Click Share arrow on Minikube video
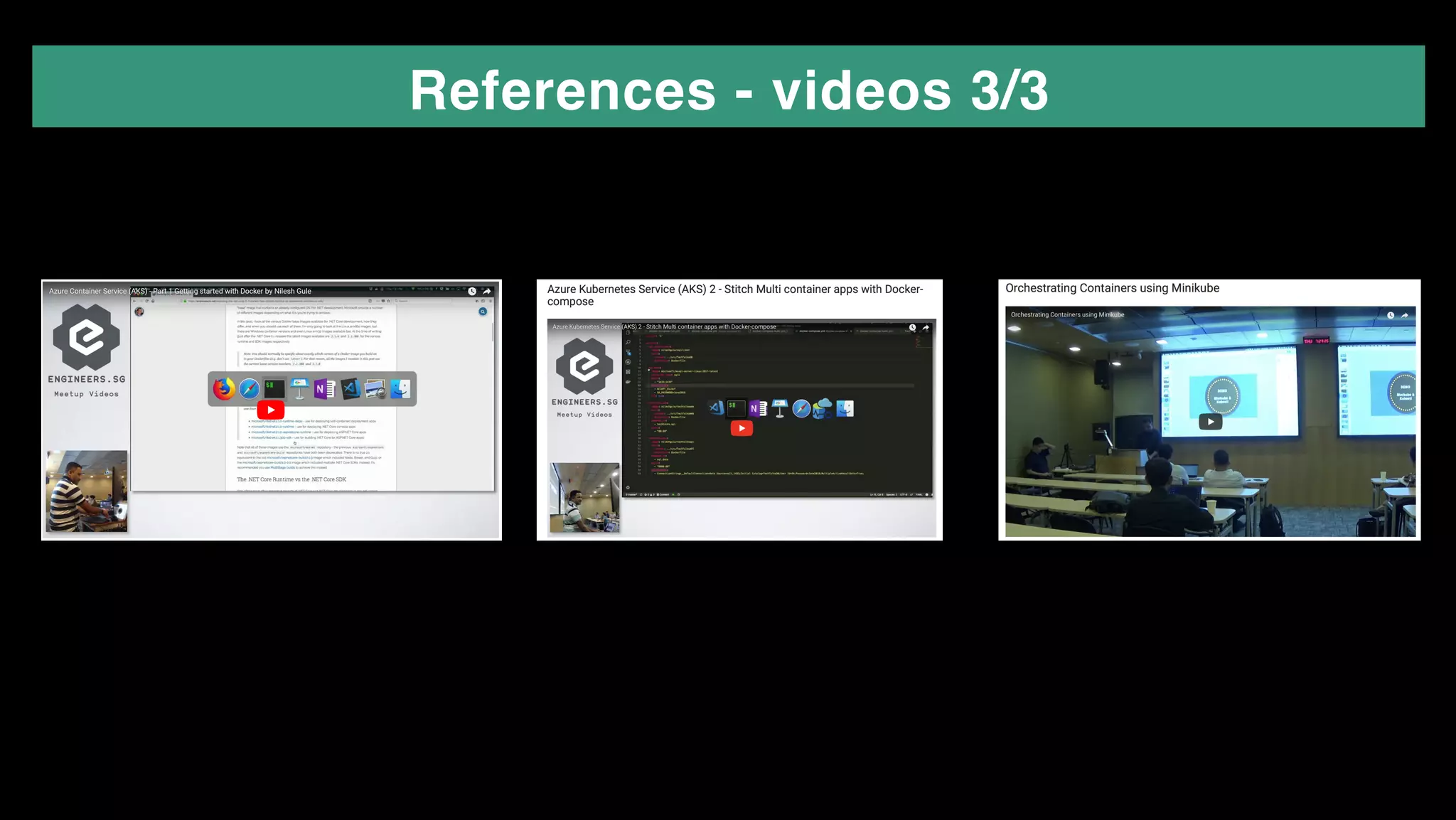1456x820 pixels. [1405, 315]
